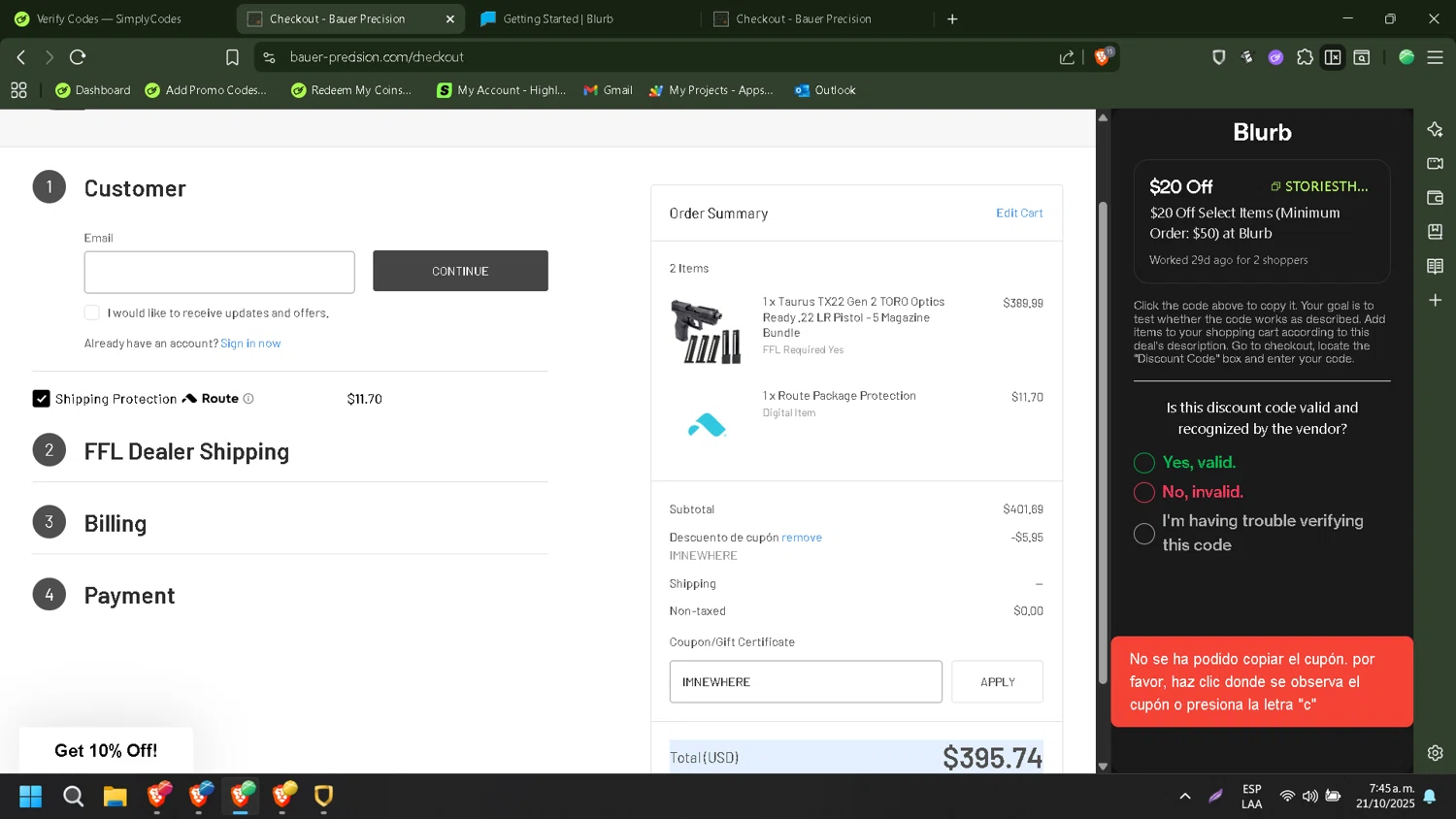Click the CONTINUE button

[x=460, y=271]
